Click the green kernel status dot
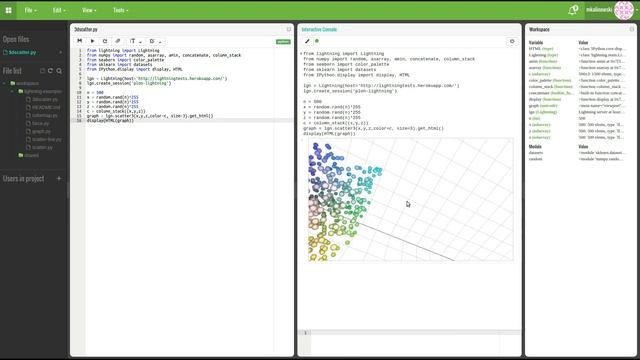 click(x=317, y=41)
